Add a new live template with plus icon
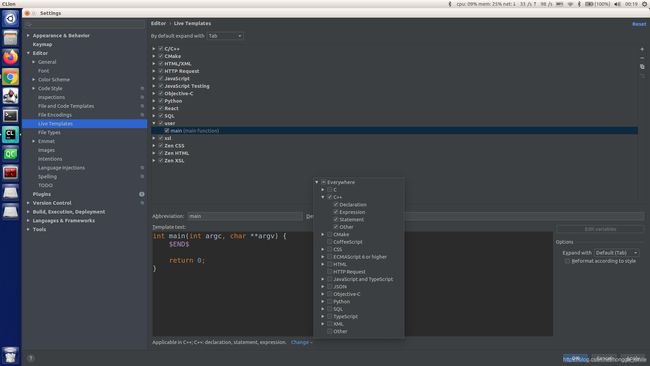Screen dimensions: 650x366 pos(642,49)
